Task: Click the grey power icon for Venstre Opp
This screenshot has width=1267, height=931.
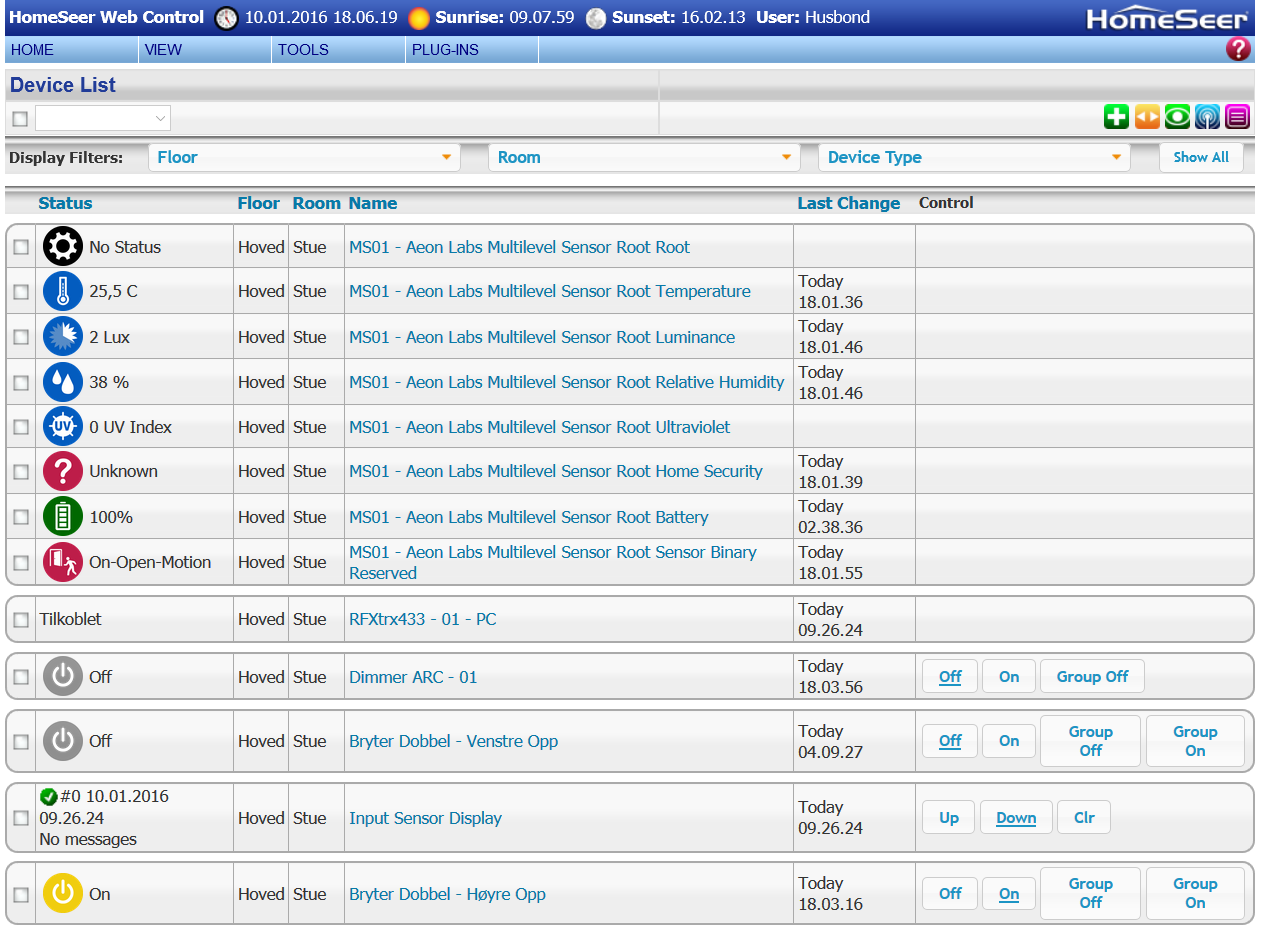Action: pos(63,741)
